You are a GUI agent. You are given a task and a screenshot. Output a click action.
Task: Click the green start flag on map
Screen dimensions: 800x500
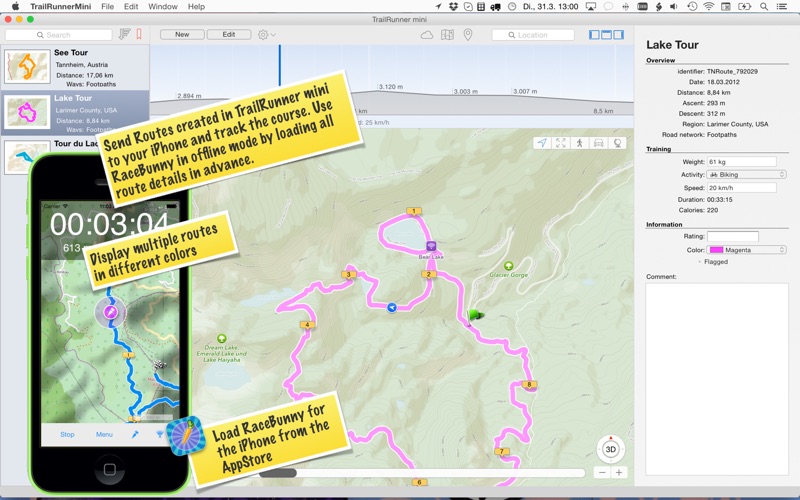pos(475,316)
